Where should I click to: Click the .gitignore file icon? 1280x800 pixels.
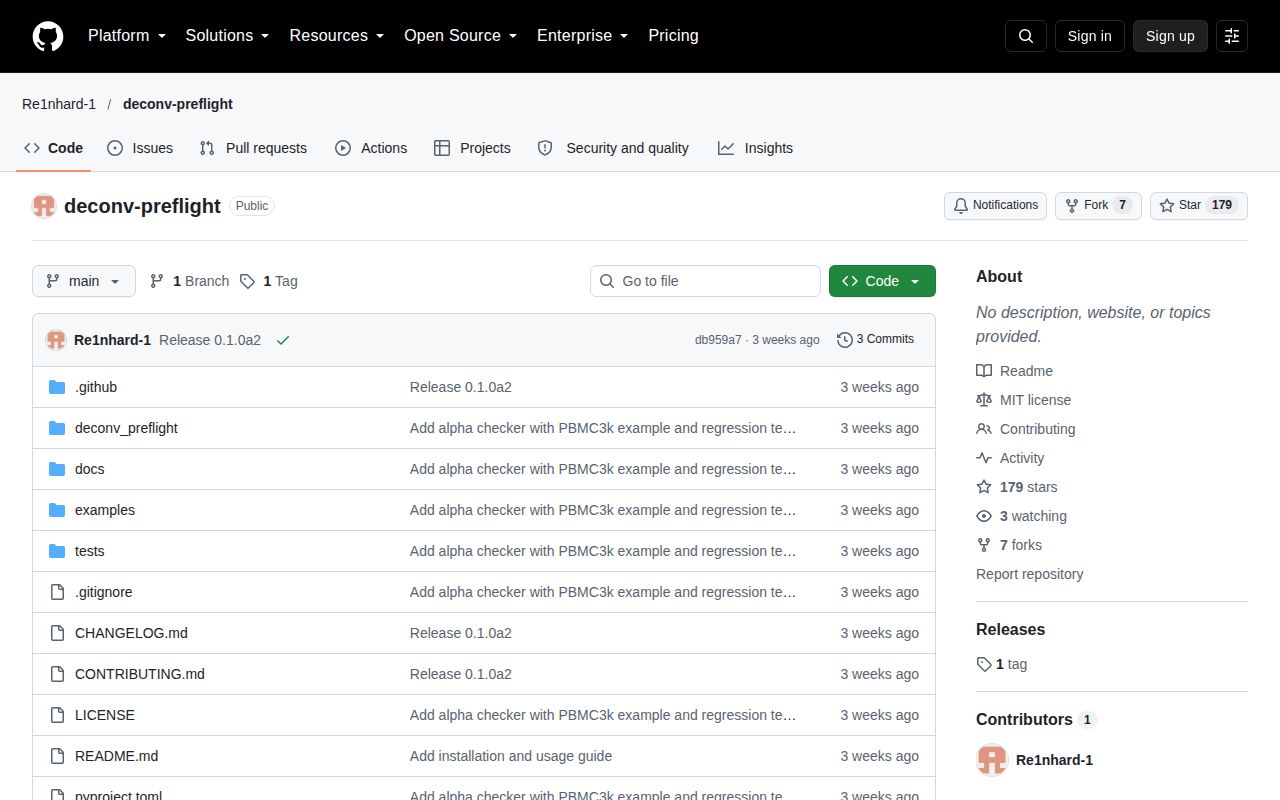point(57,592)
